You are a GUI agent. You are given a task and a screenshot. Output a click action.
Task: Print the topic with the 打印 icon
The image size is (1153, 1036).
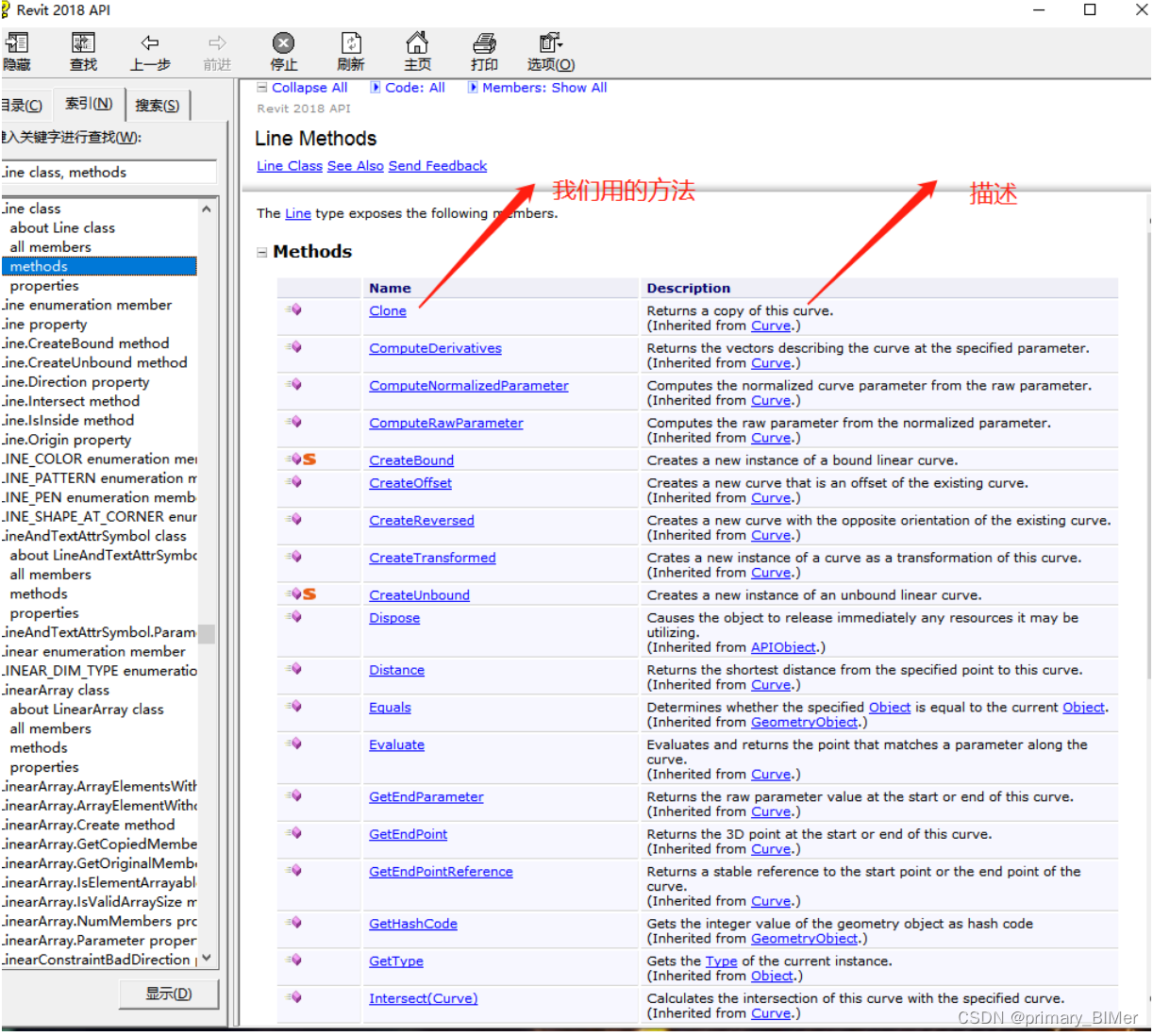tap(484, 43)
